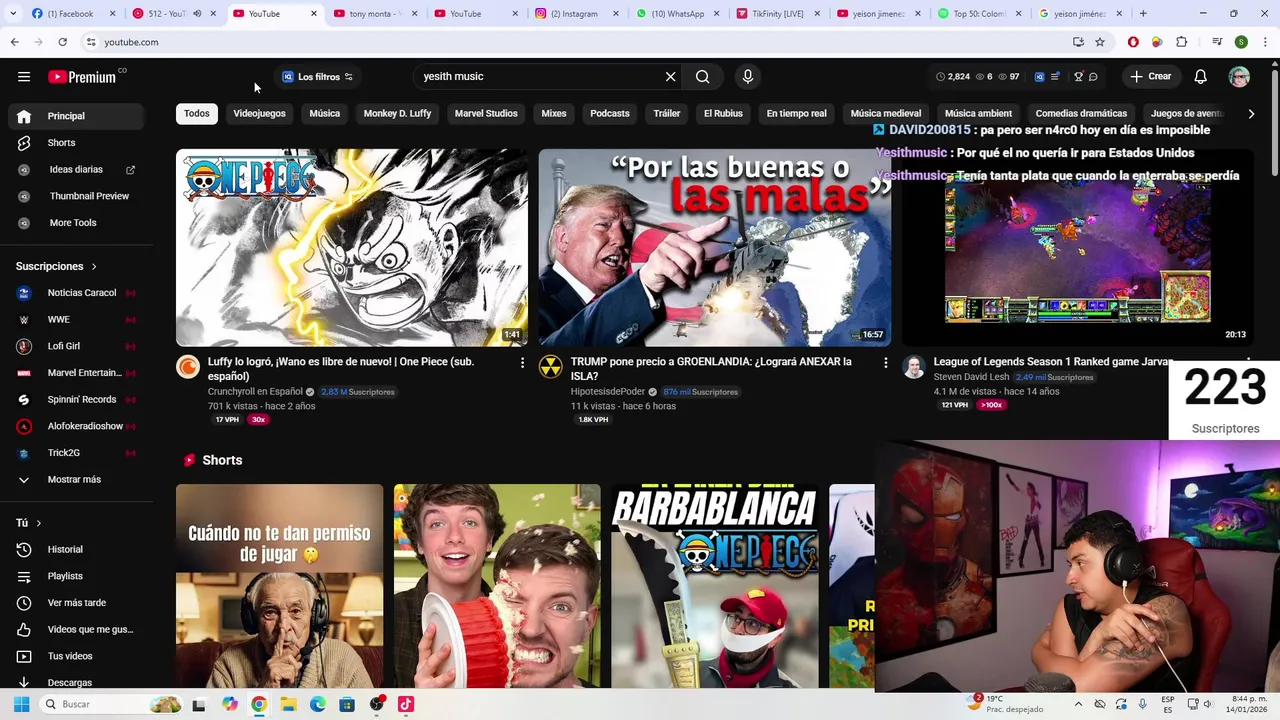Click the vidIQ trophy icon

pyautogui.click(x=1078, y=77)
